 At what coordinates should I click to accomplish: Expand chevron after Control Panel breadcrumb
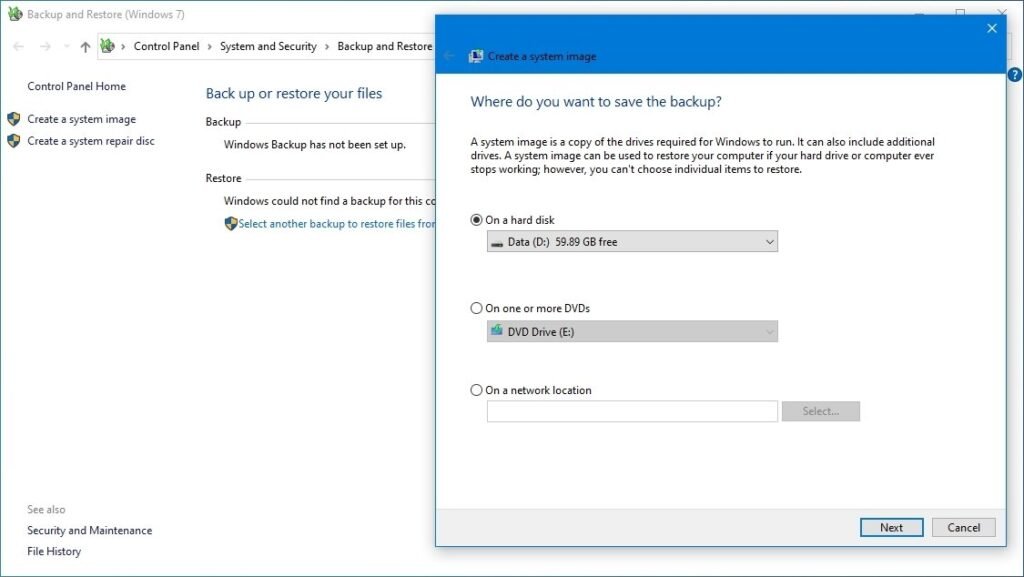pyautogui.click(x=210, y=46)
